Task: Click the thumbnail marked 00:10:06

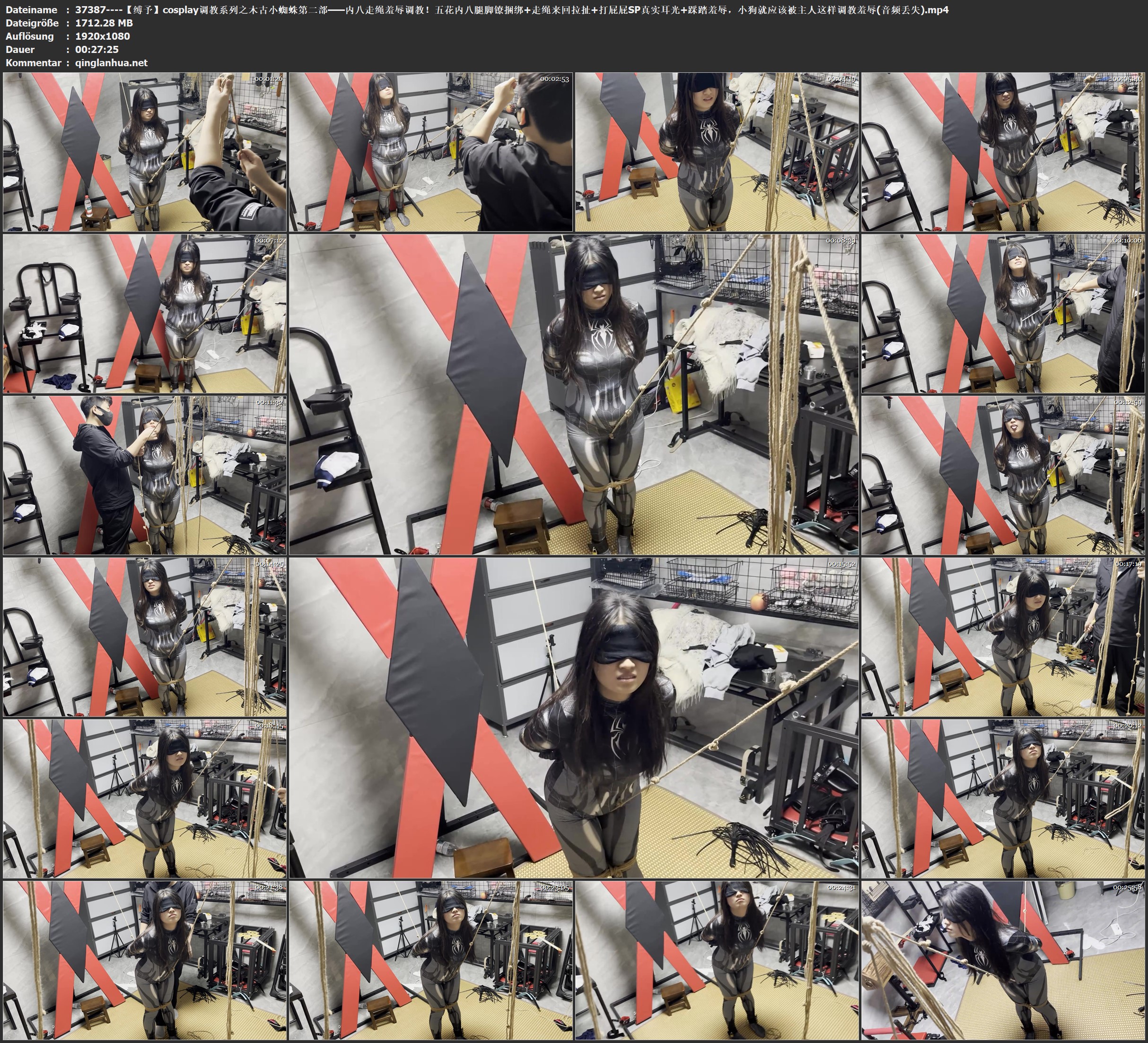Action: (x=1003, y=313)
